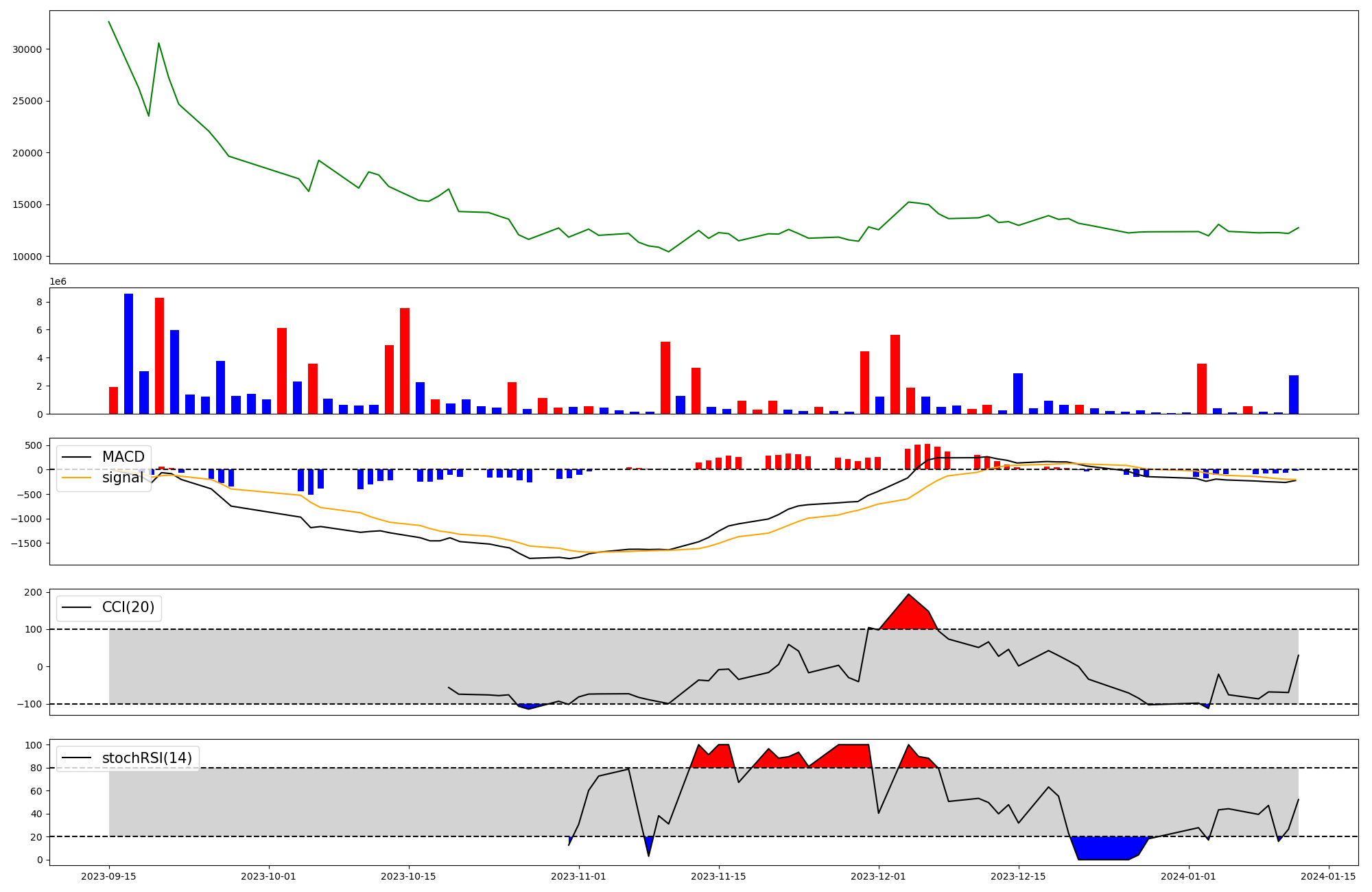The width and height of the screenshot is (1372, 892).
Task: Click the tallest red volume bar
Action: (x=159, y=355)
